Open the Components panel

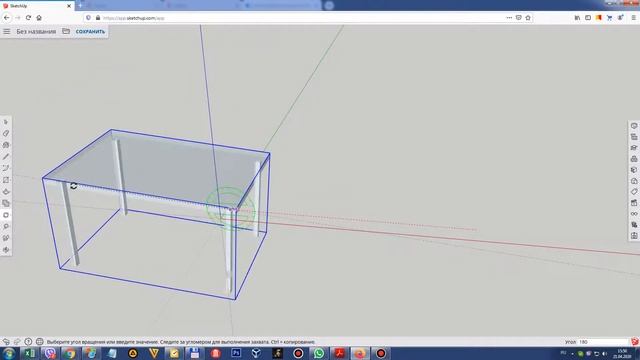pos(634,159)
